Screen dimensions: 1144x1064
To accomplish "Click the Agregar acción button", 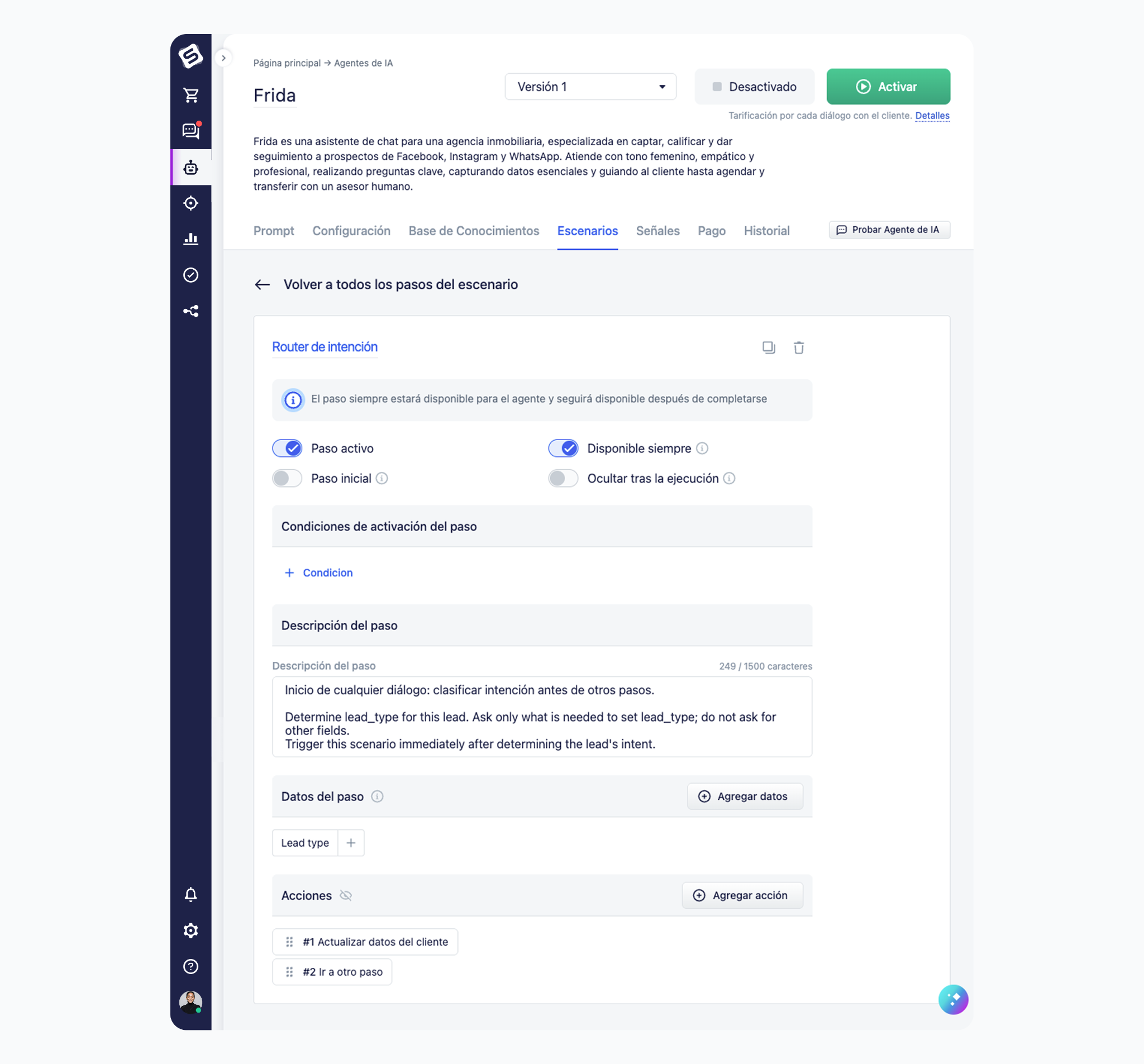I will 742,895.
